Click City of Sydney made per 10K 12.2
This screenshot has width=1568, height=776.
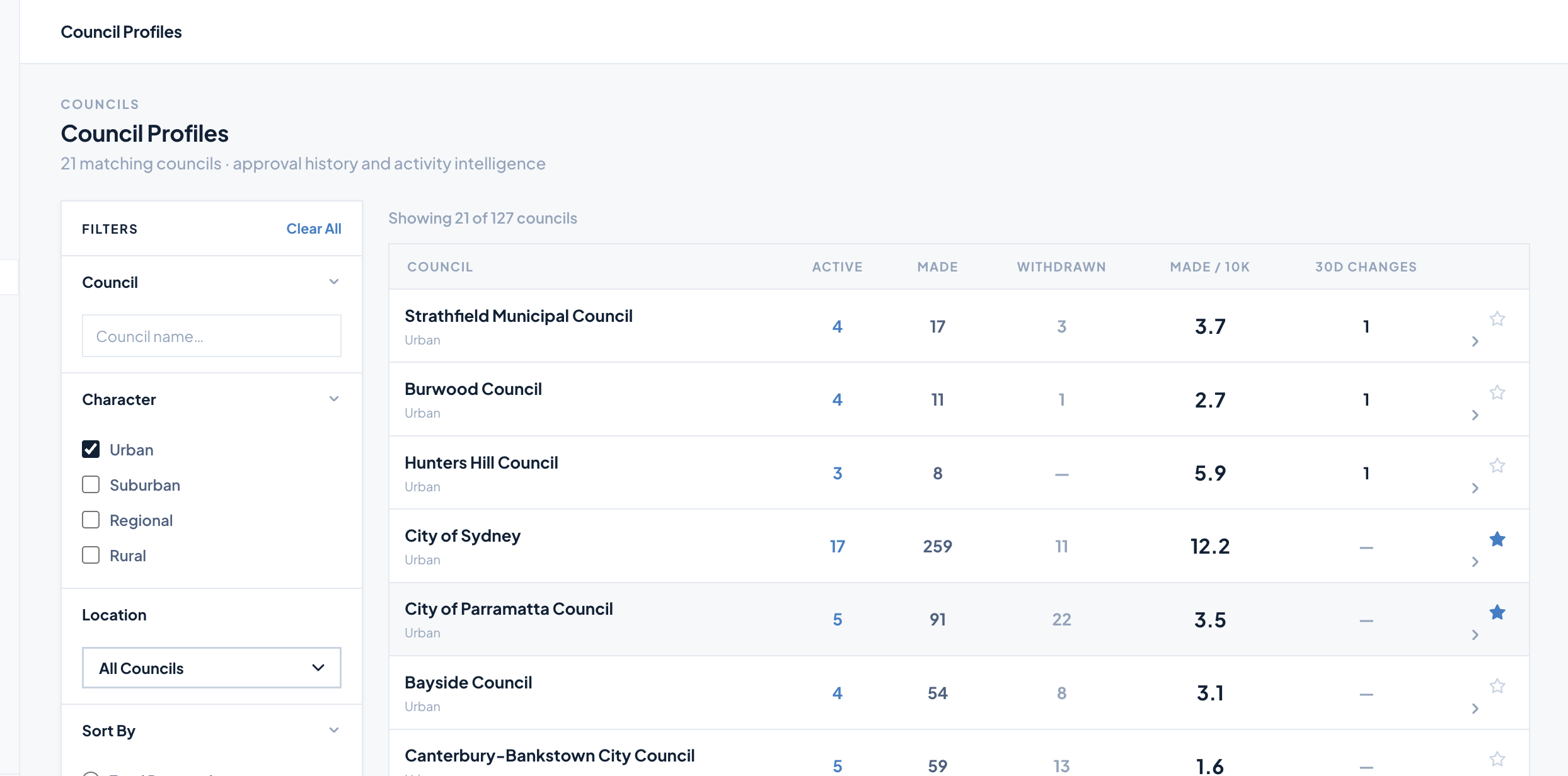click(1210, 546)
